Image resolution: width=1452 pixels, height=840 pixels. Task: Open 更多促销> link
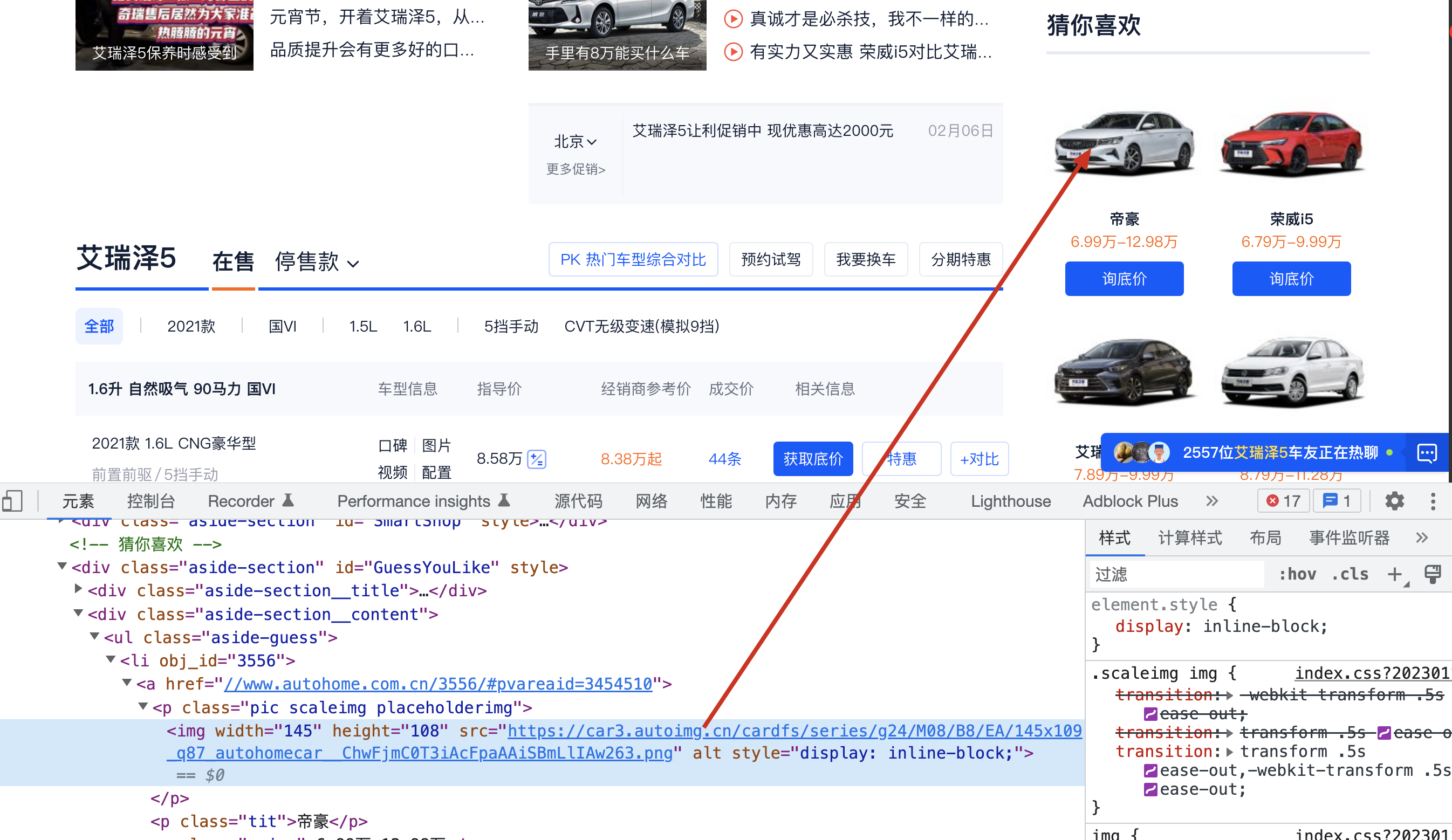(575, 169)
